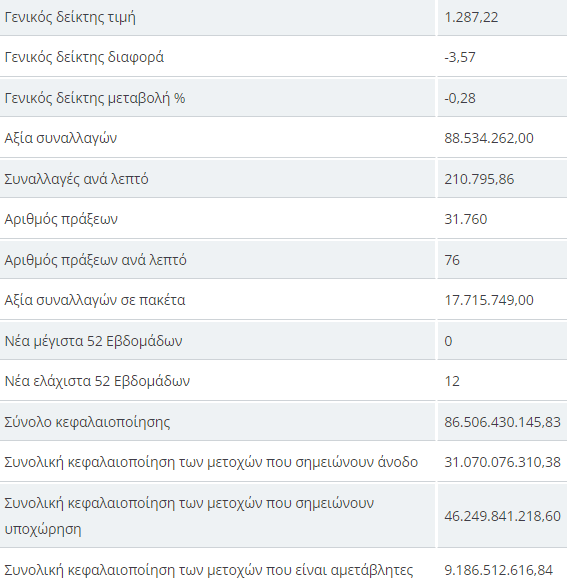
Task: Select the -3,57 difference value
Action: pyautogui.click(x=460, y=57)
